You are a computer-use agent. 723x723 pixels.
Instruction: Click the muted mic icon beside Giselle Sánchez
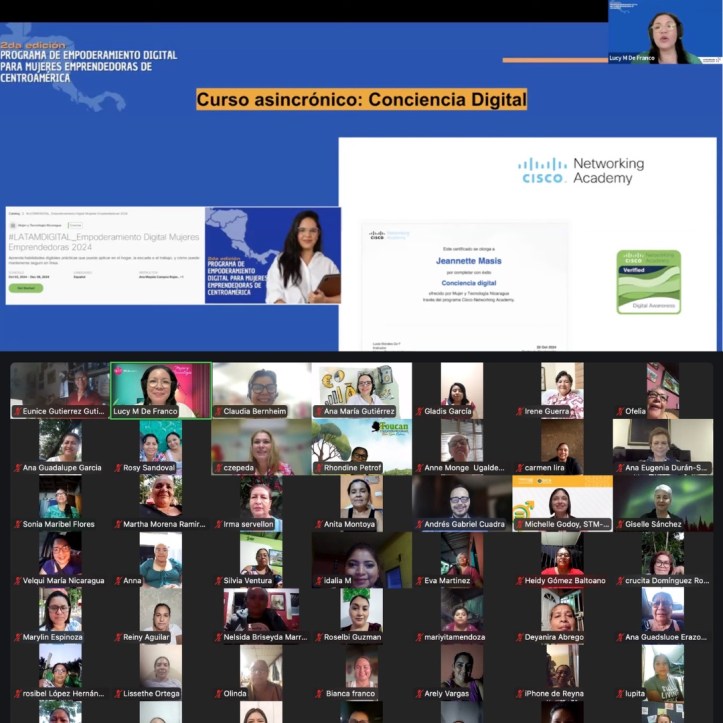coord(620,524)
